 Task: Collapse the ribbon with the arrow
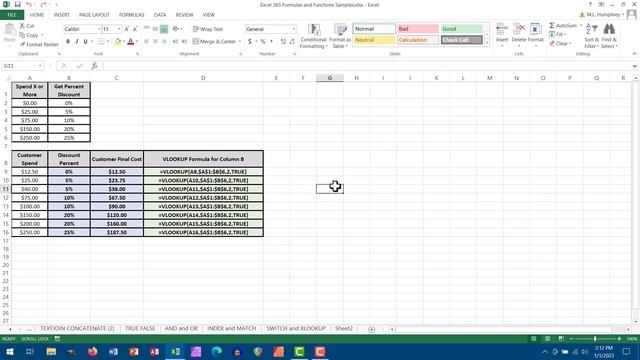point(634,53)
